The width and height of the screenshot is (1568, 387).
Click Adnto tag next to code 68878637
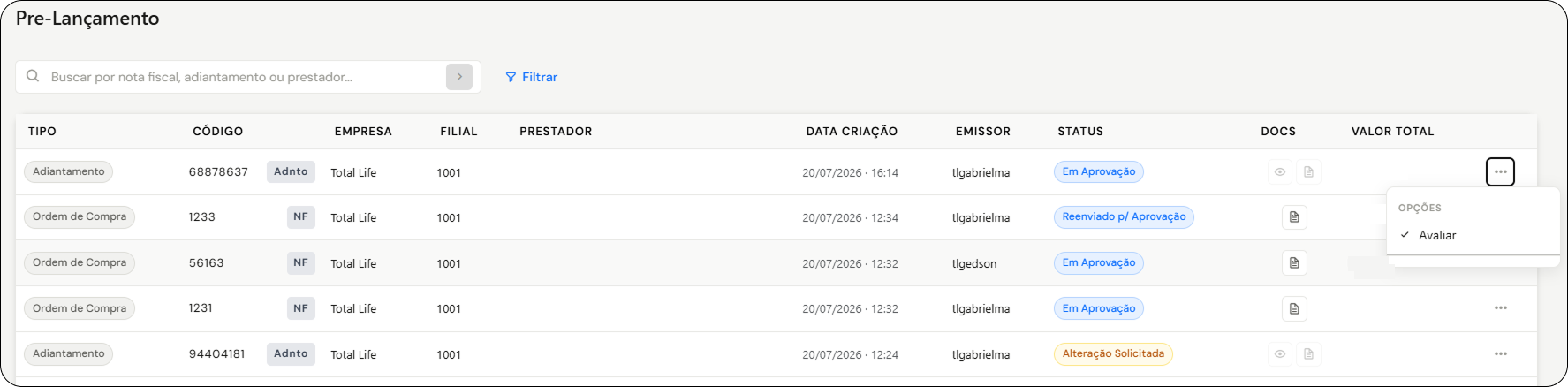[291, 172]
